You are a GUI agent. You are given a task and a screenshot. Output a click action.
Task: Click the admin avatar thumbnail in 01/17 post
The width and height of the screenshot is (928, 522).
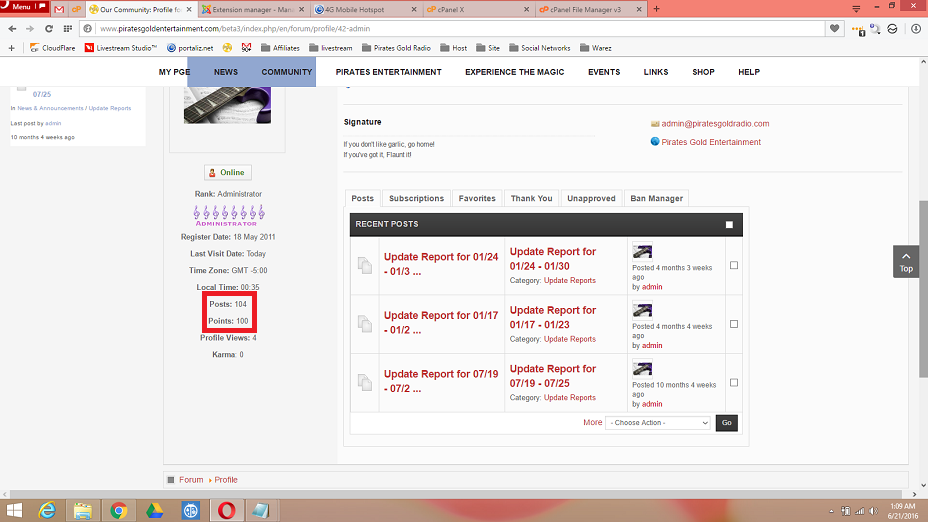coord(642,311)
